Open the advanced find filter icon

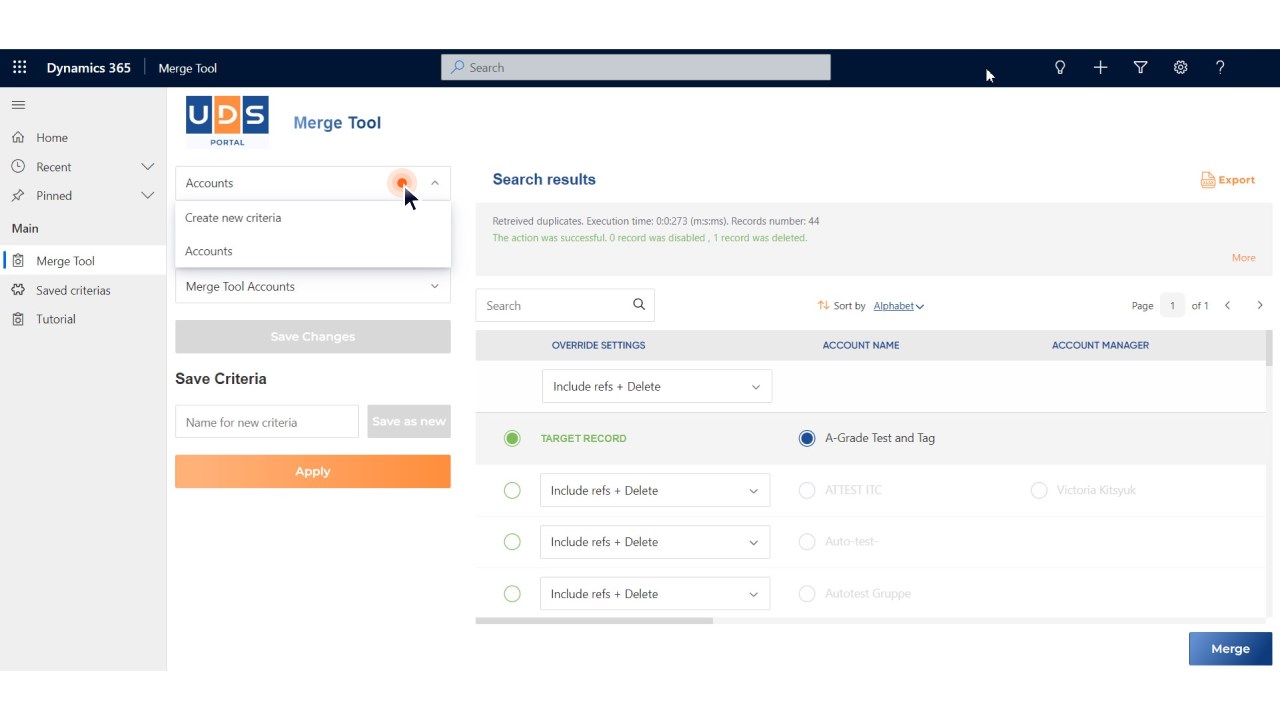(x=1140, y=68)
